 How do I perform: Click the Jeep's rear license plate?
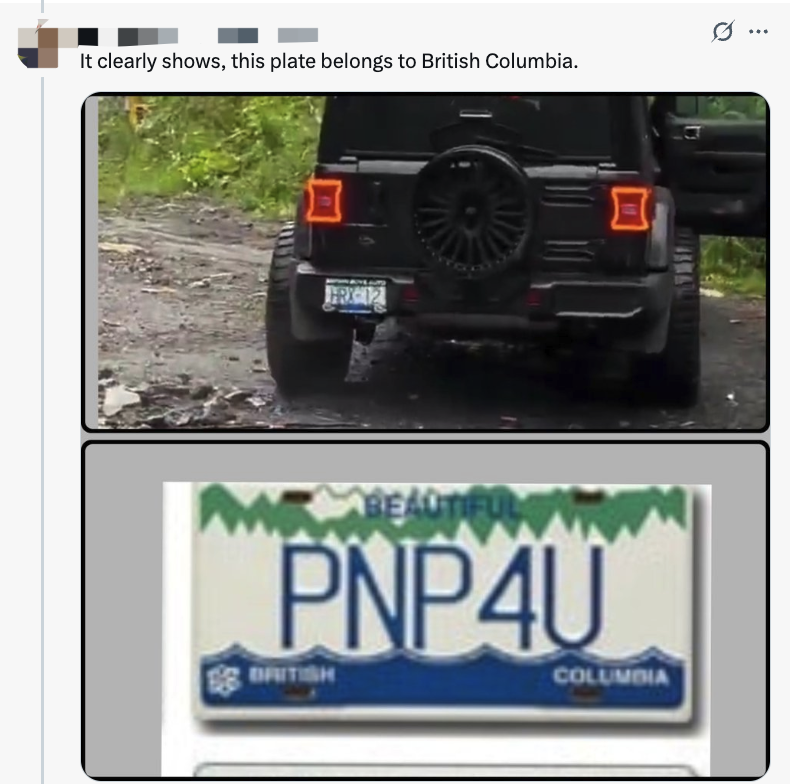click(355, 296)
